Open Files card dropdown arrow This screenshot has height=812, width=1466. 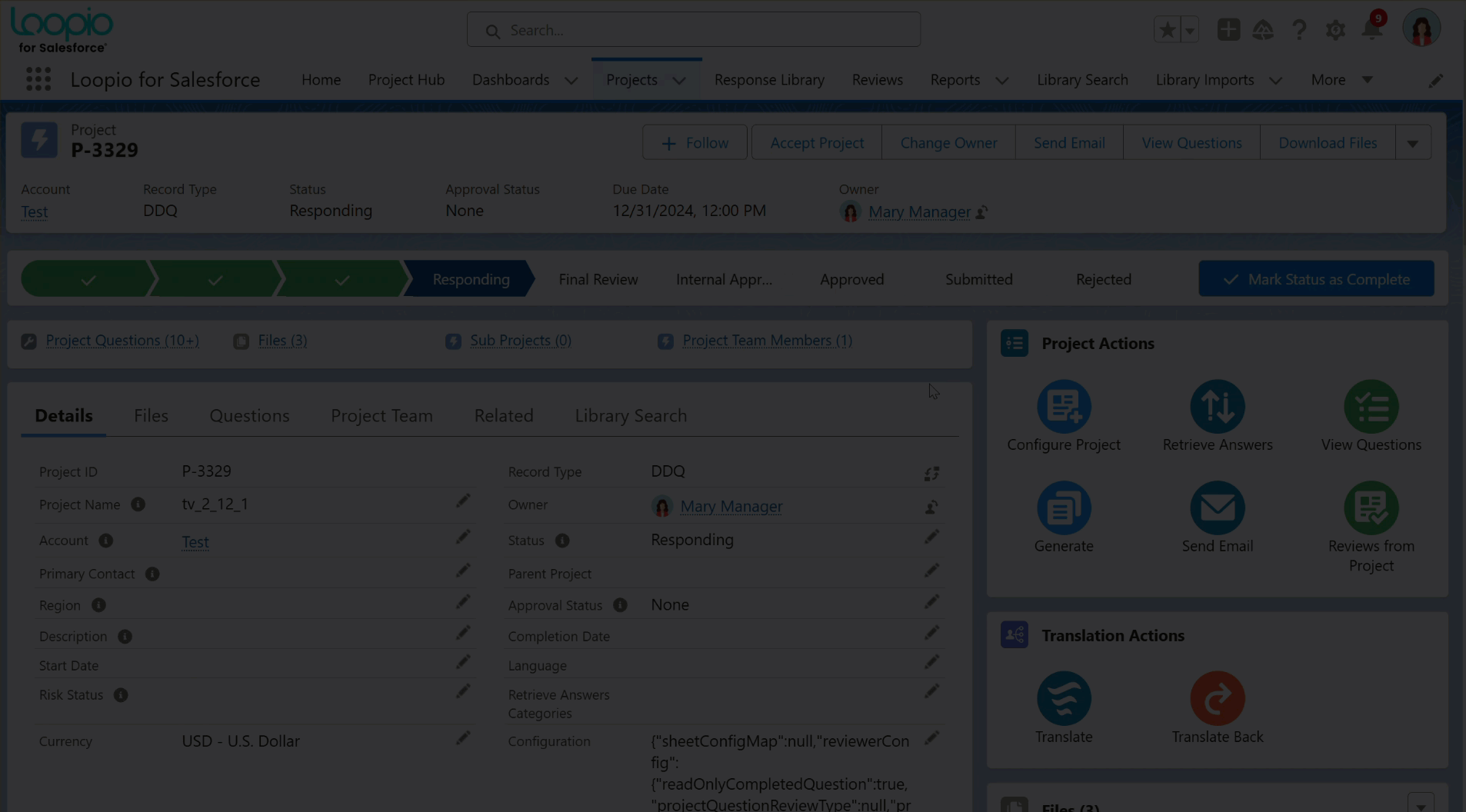coord(1421,804)
